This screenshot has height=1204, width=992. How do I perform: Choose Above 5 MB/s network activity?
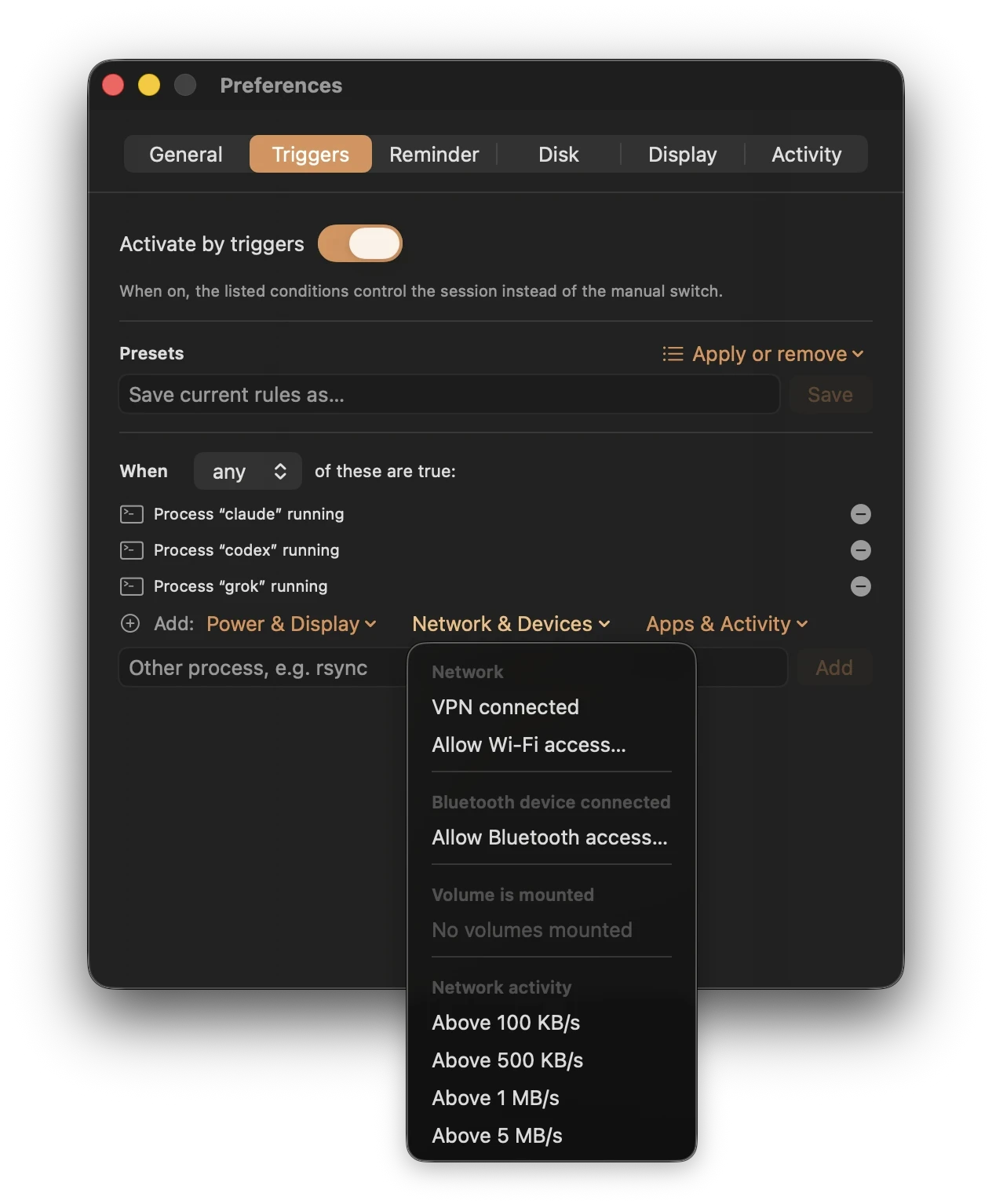(552, 1136)
